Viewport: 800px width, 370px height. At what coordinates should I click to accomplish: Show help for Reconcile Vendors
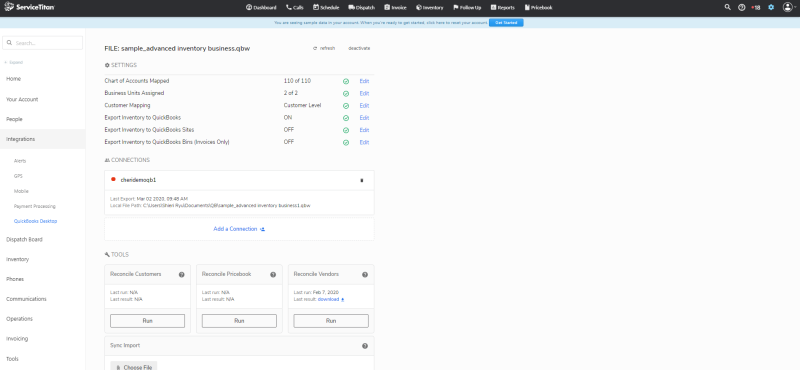point(365,275)
